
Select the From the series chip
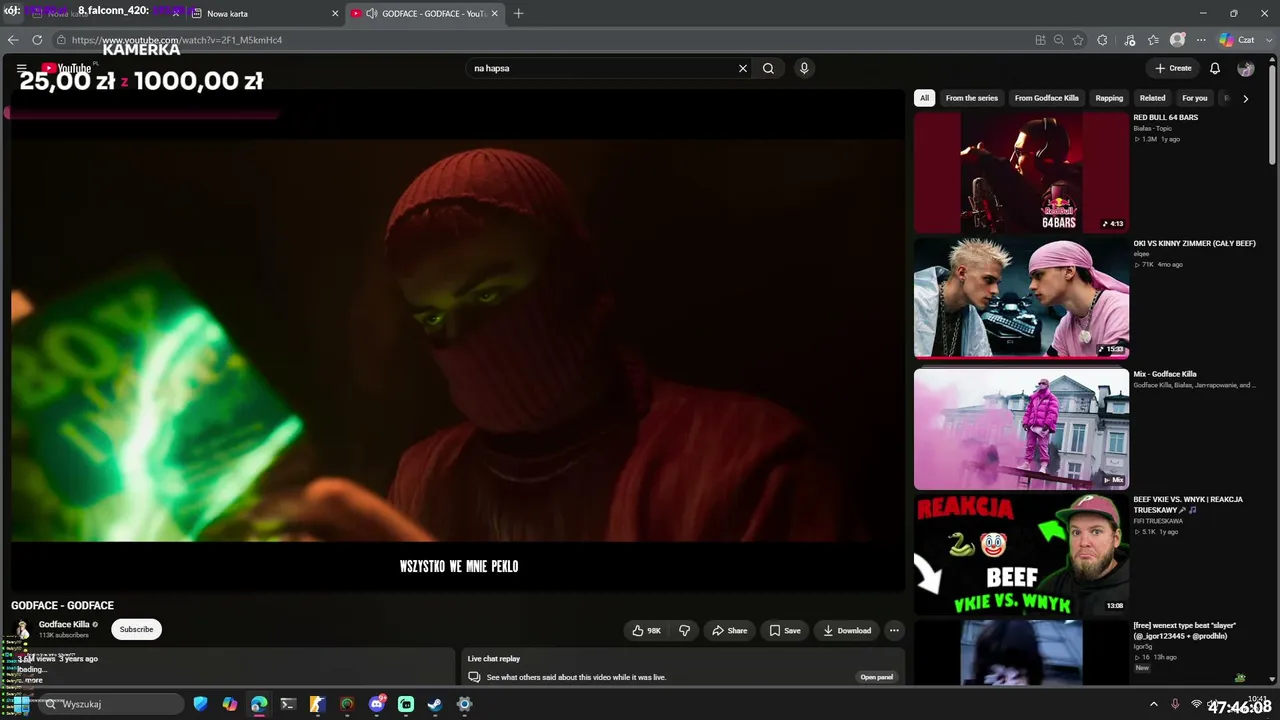[972, 98]
